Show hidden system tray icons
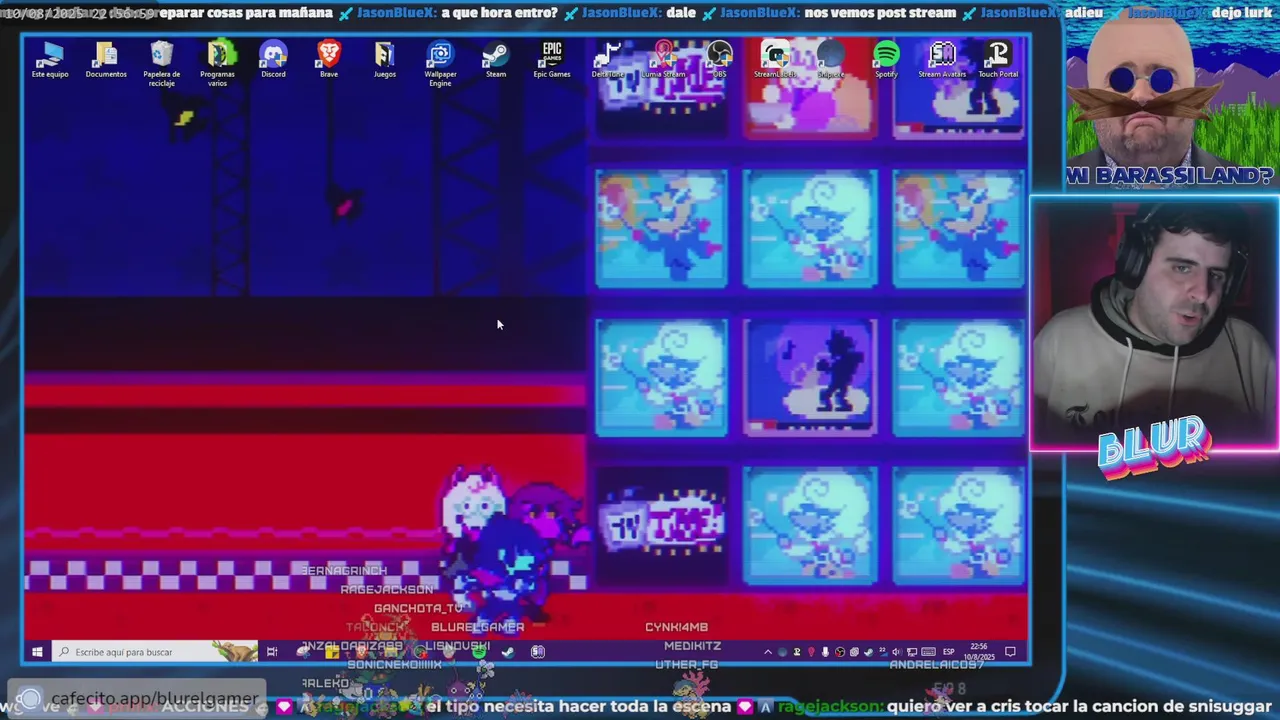 click(x=768, y=652)
